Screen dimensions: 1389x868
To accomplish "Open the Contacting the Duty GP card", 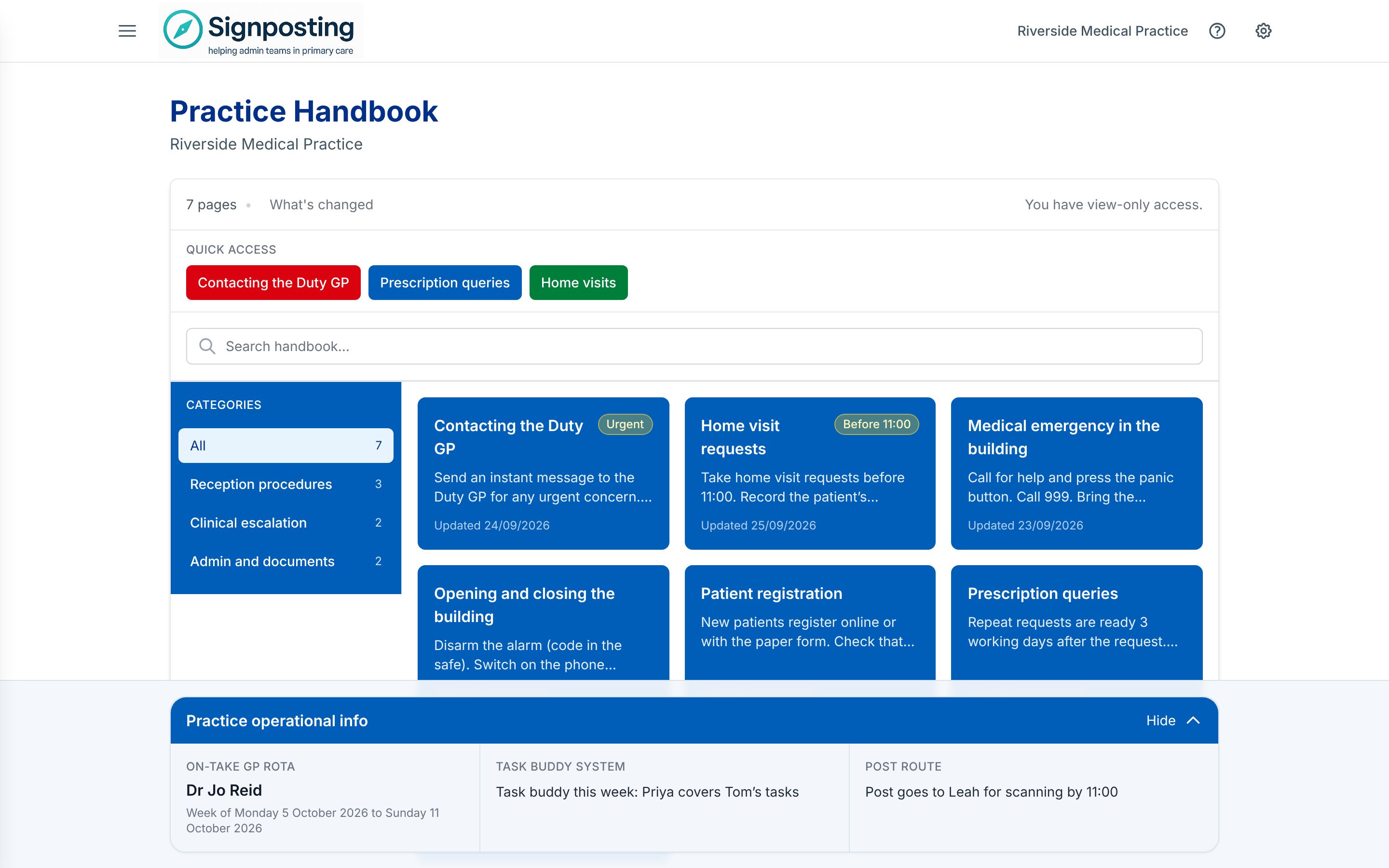I will pos(543,473).
